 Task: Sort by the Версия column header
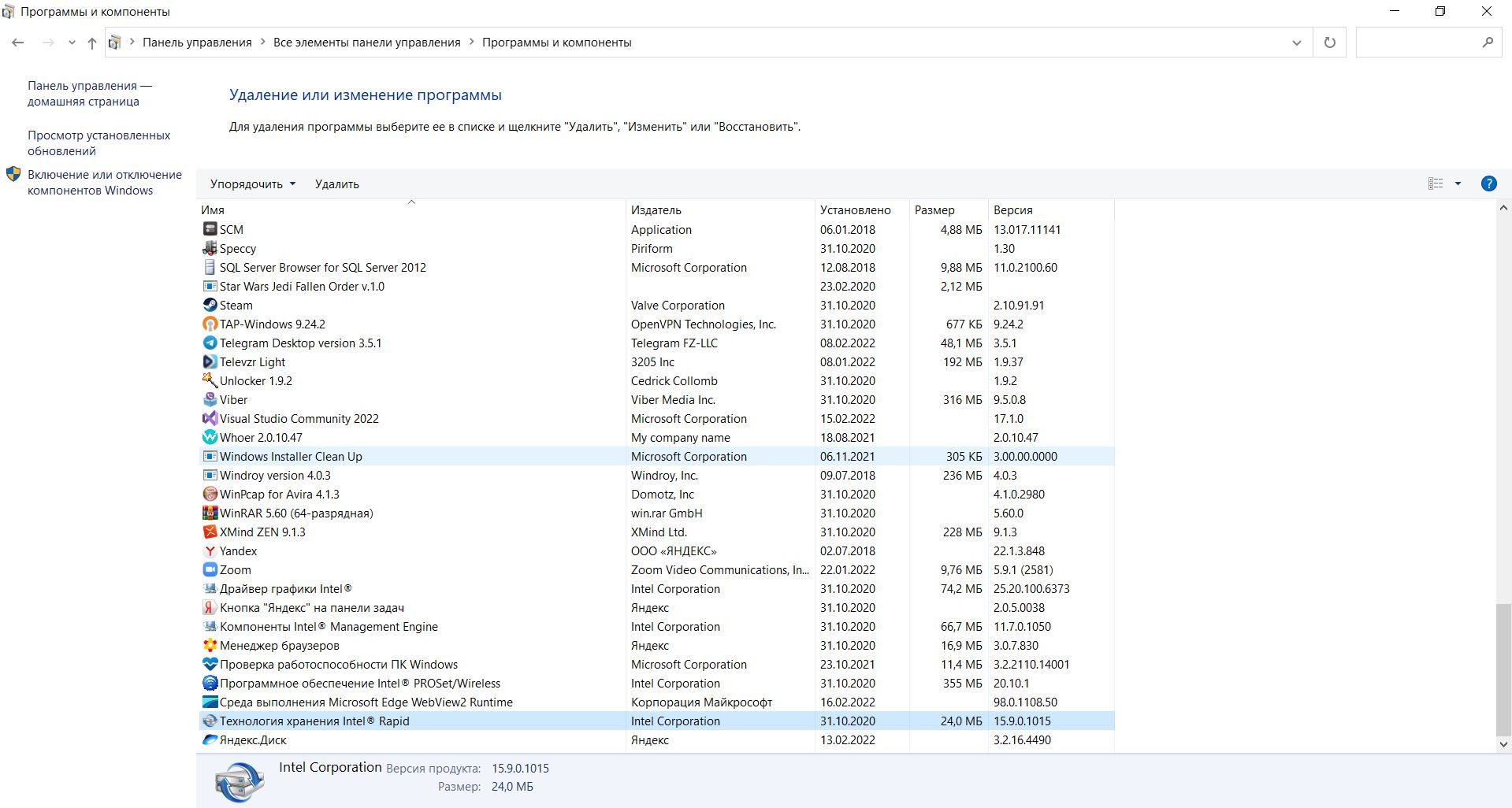tap(1051, 210)
